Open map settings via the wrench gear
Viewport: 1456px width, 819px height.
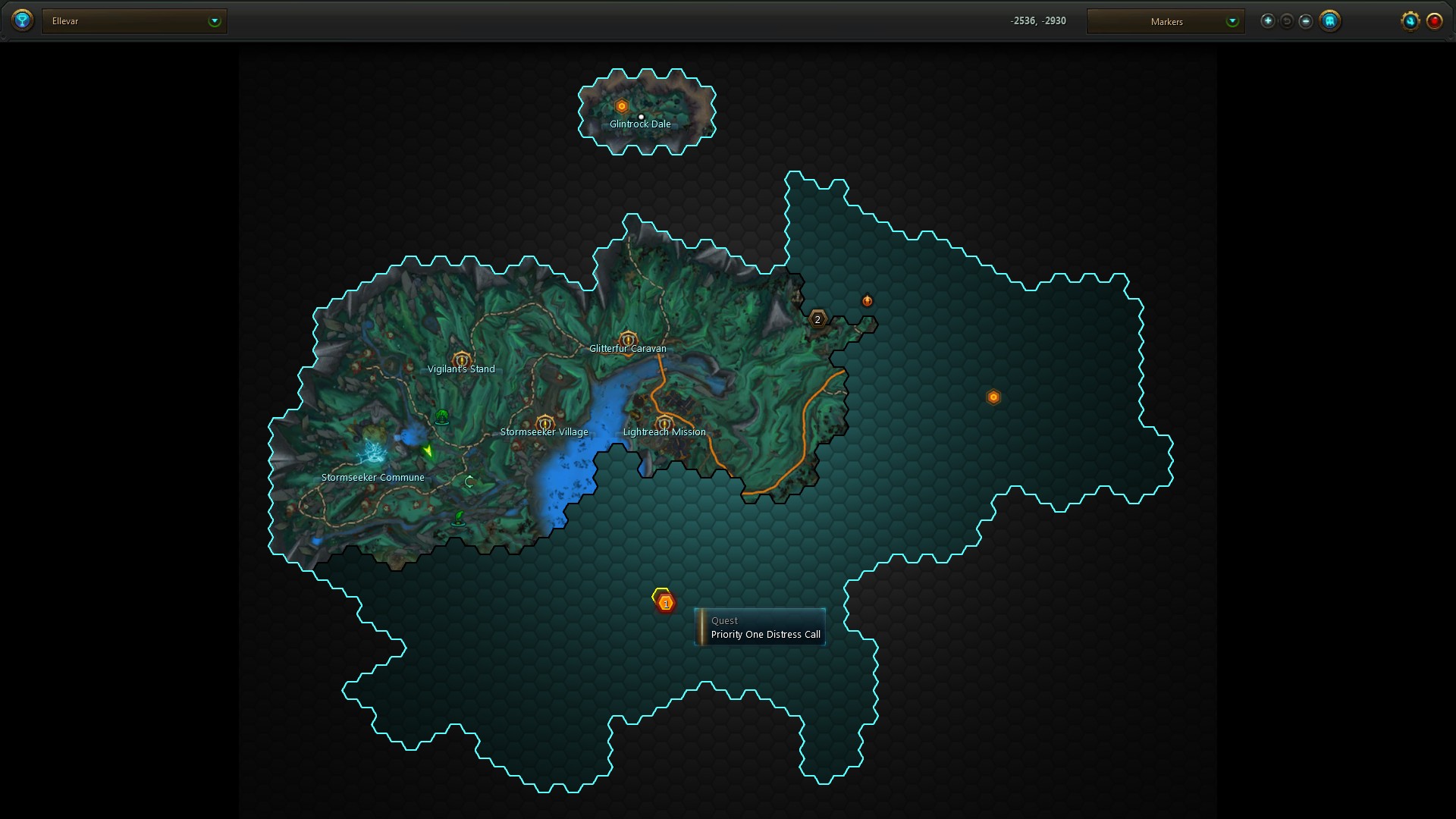[1410, 21]
